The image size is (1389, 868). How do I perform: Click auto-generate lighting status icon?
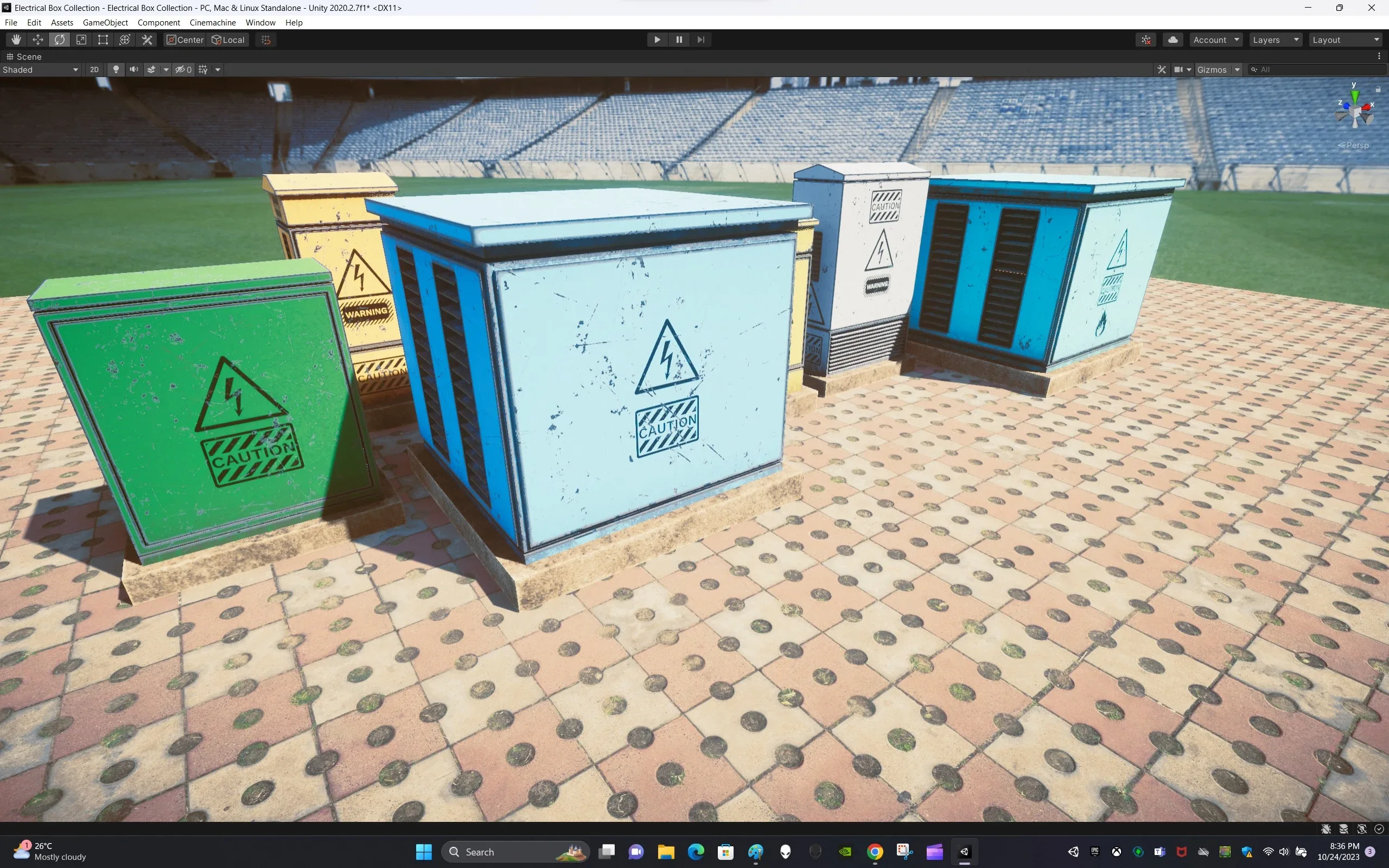point(1361,829)
